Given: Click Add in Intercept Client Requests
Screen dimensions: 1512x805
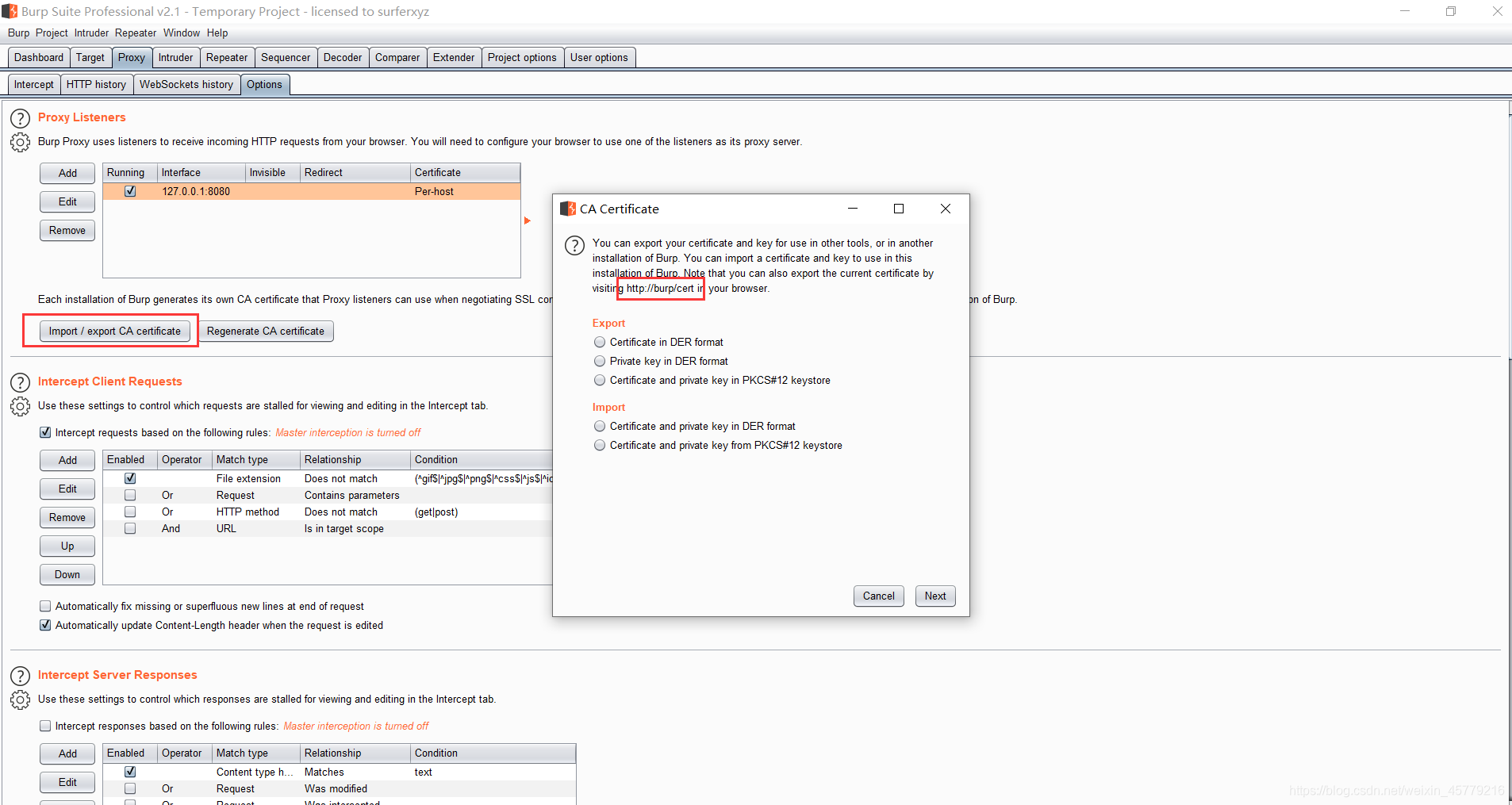Looking at the screenshot, I should click(x=67, y=460).
